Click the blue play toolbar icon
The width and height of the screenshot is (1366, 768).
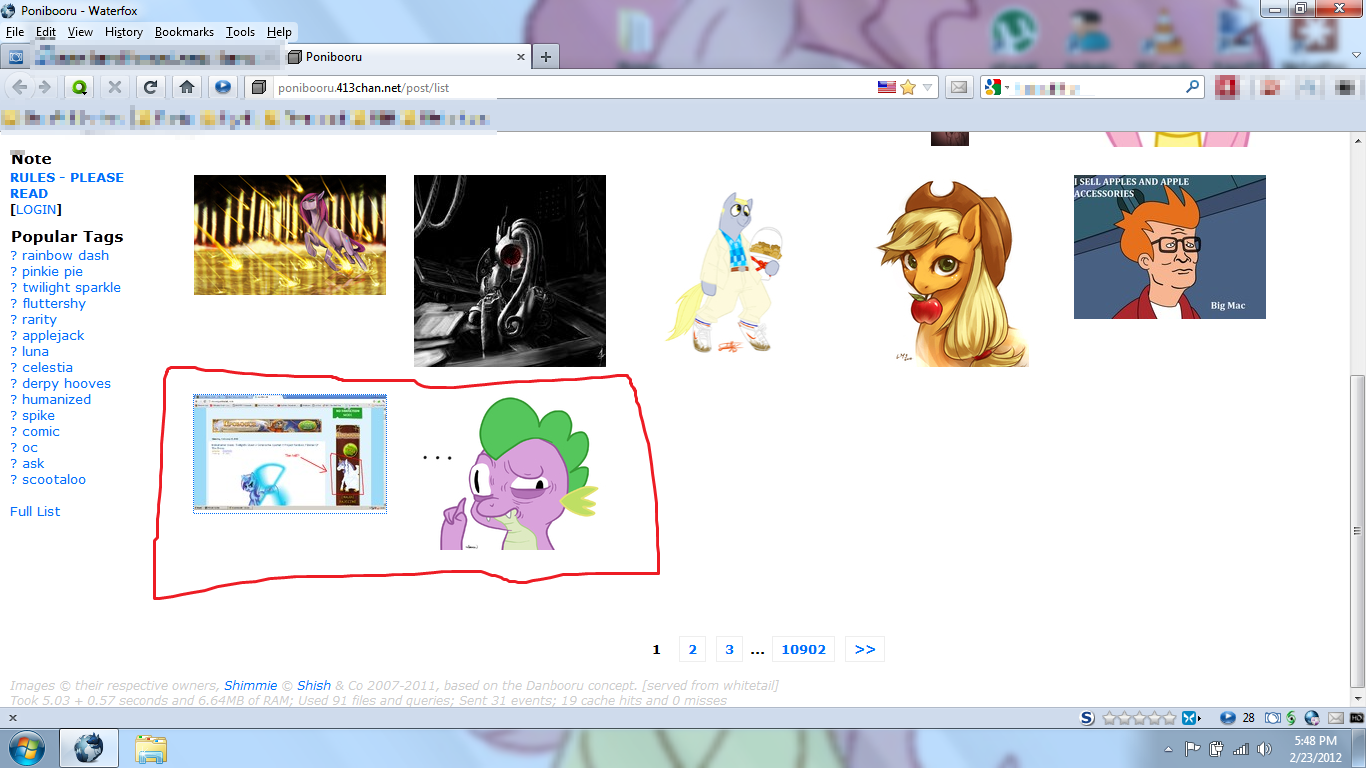click(223, 87)
